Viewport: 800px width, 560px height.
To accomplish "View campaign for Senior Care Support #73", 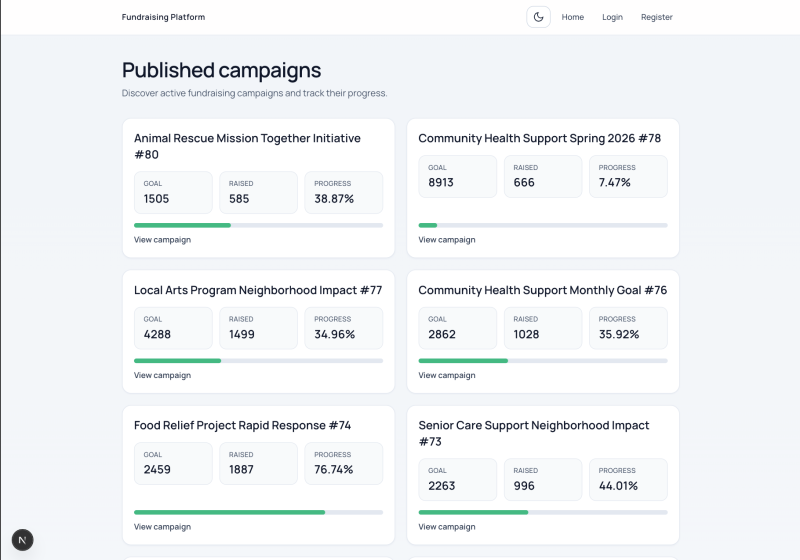I will coord(447,527).
